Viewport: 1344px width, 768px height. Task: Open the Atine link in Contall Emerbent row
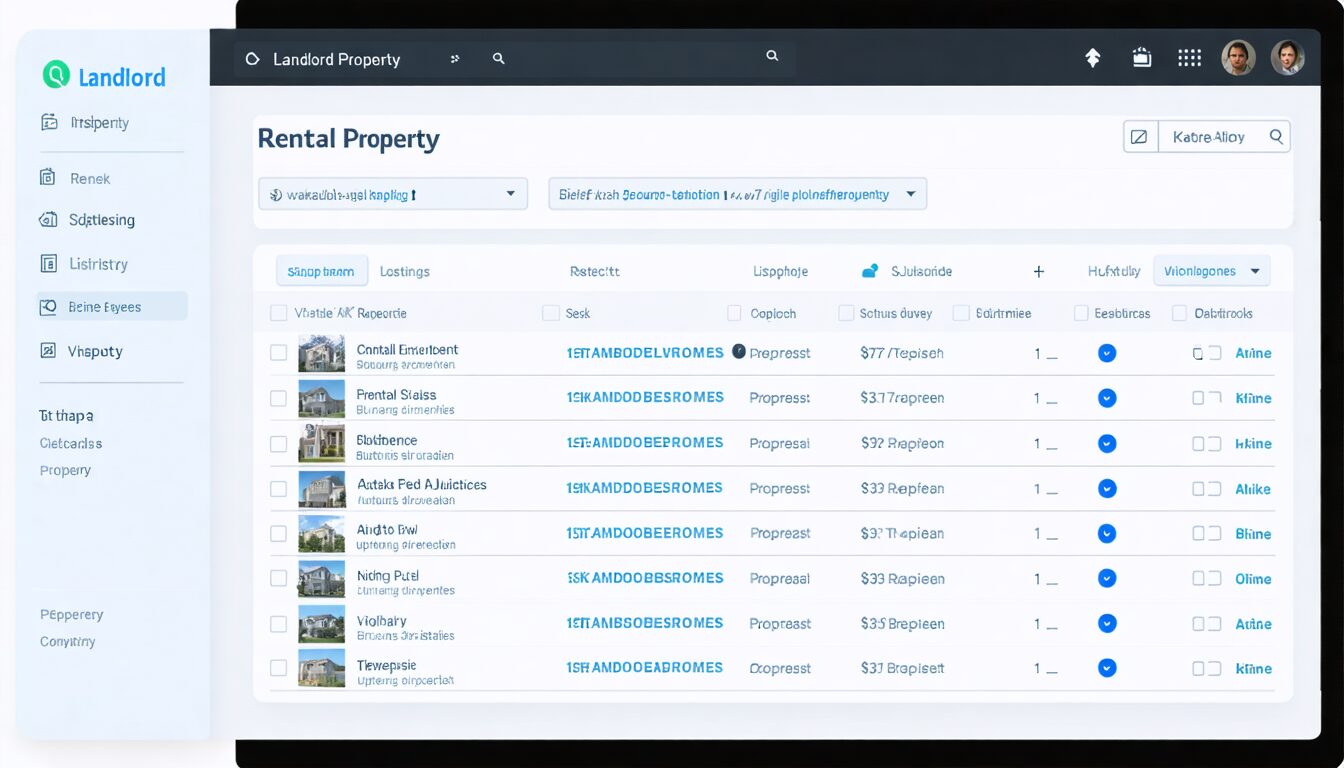click(x=1253, y=353)
